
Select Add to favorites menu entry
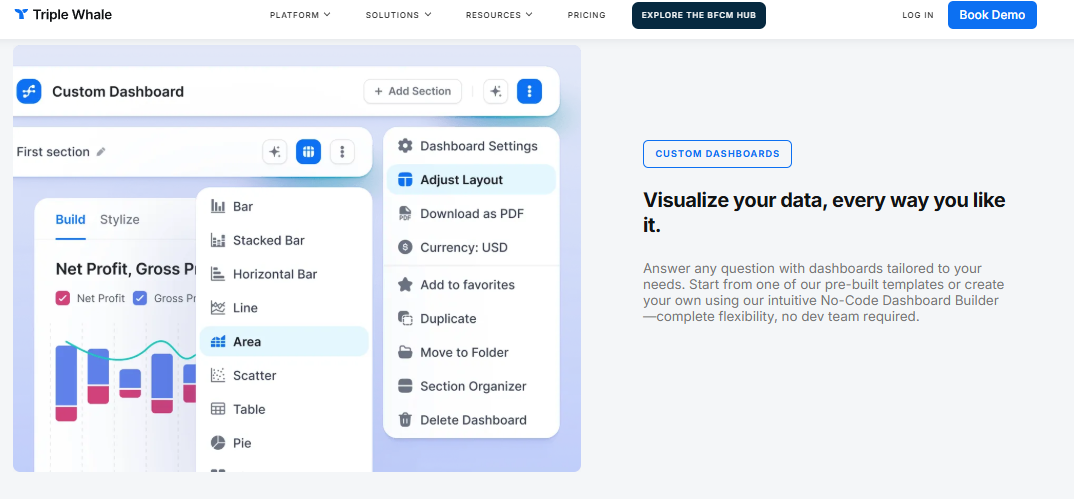(x=471, y=285)
